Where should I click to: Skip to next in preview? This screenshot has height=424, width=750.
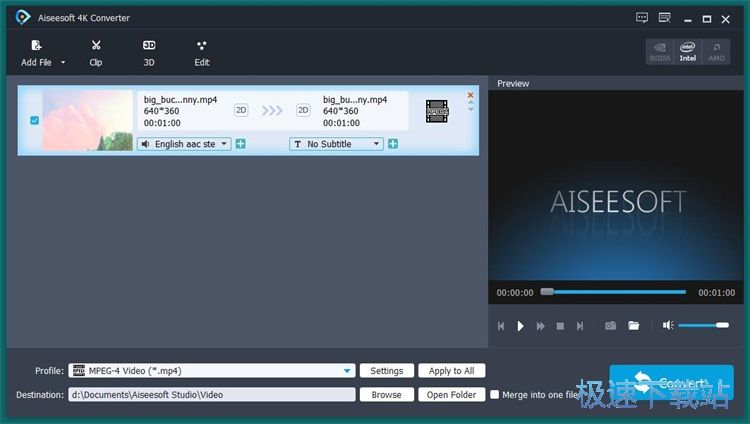point(580,326)
